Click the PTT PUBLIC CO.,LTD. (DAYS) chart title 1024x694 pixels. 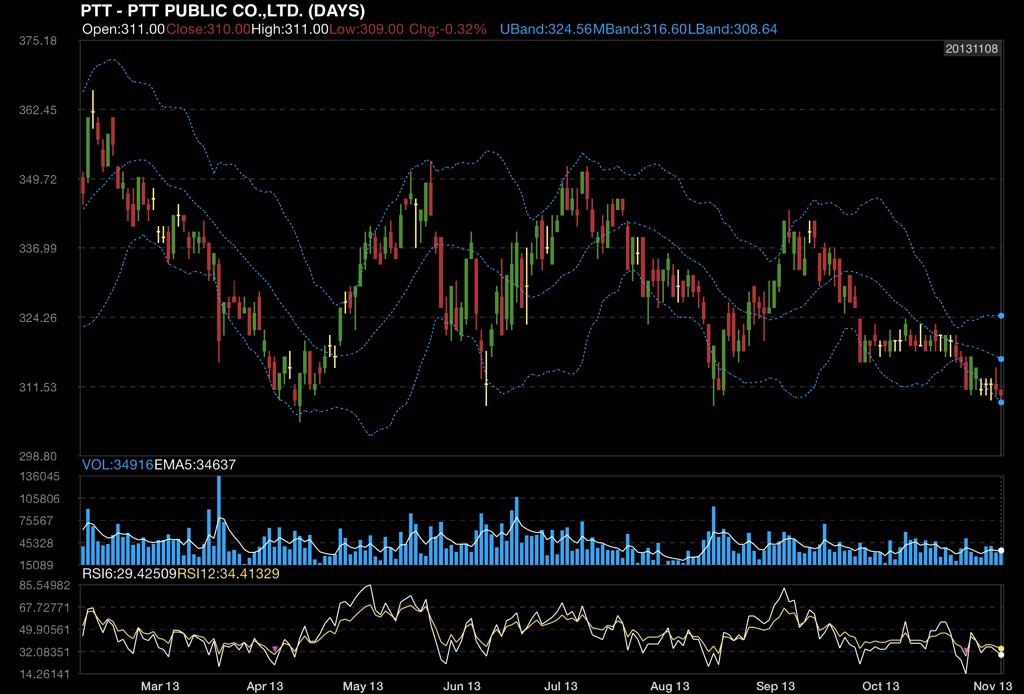click(223, 10)
